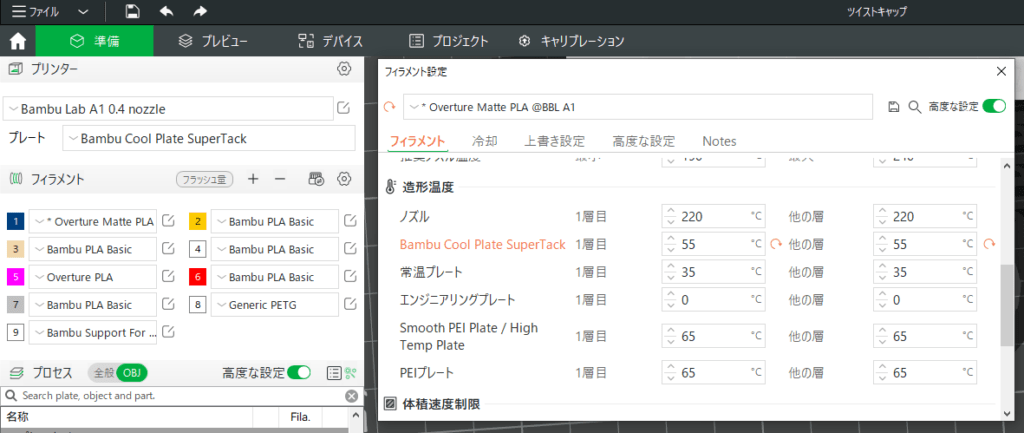Edit filament 9 Bambu Support preset

point(168,332)
